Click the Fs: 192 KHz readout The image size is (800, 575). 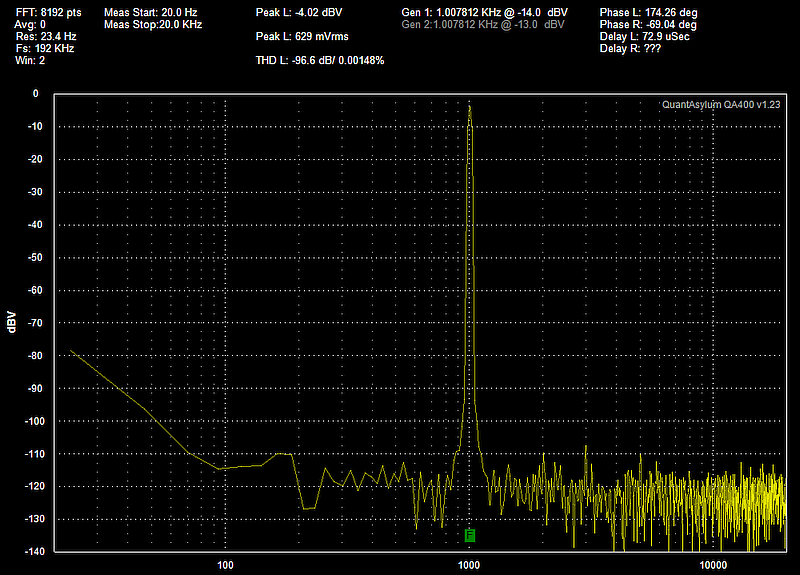(45, 48)
